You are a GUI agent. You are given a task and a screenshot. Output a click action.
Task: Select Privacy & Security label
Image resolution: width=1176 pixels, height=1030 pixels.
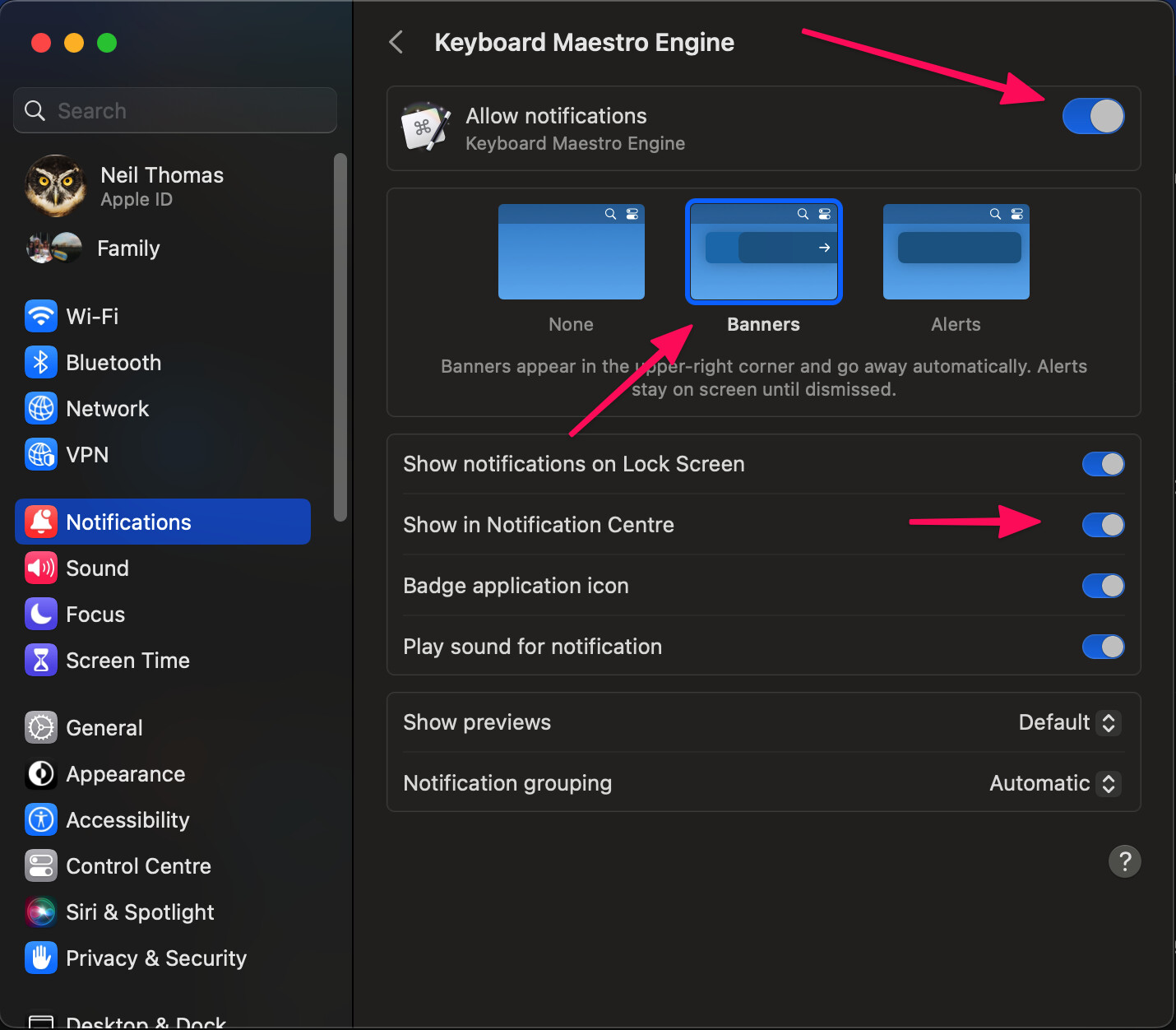[x=156, y=958]
